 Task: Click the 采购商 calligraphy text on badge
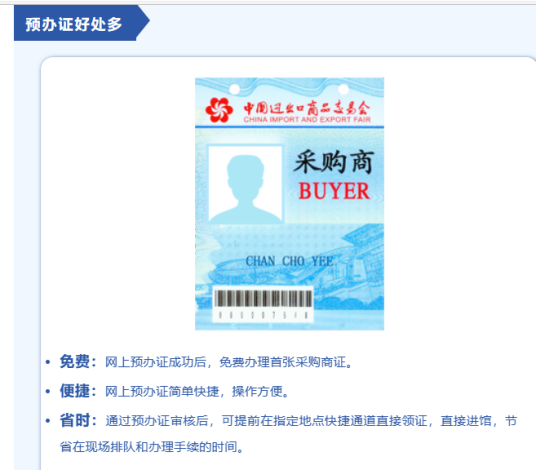(334, 162)
